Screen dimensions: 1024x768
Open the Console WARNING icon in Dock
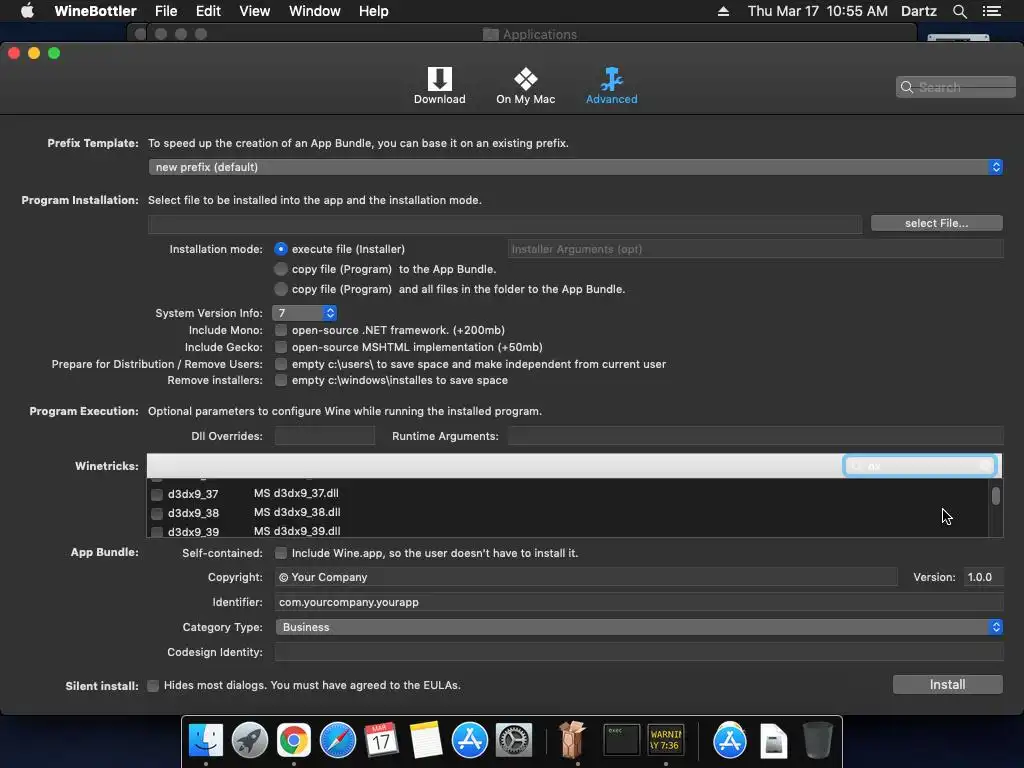pyautogui.click(x=665, y=740)
